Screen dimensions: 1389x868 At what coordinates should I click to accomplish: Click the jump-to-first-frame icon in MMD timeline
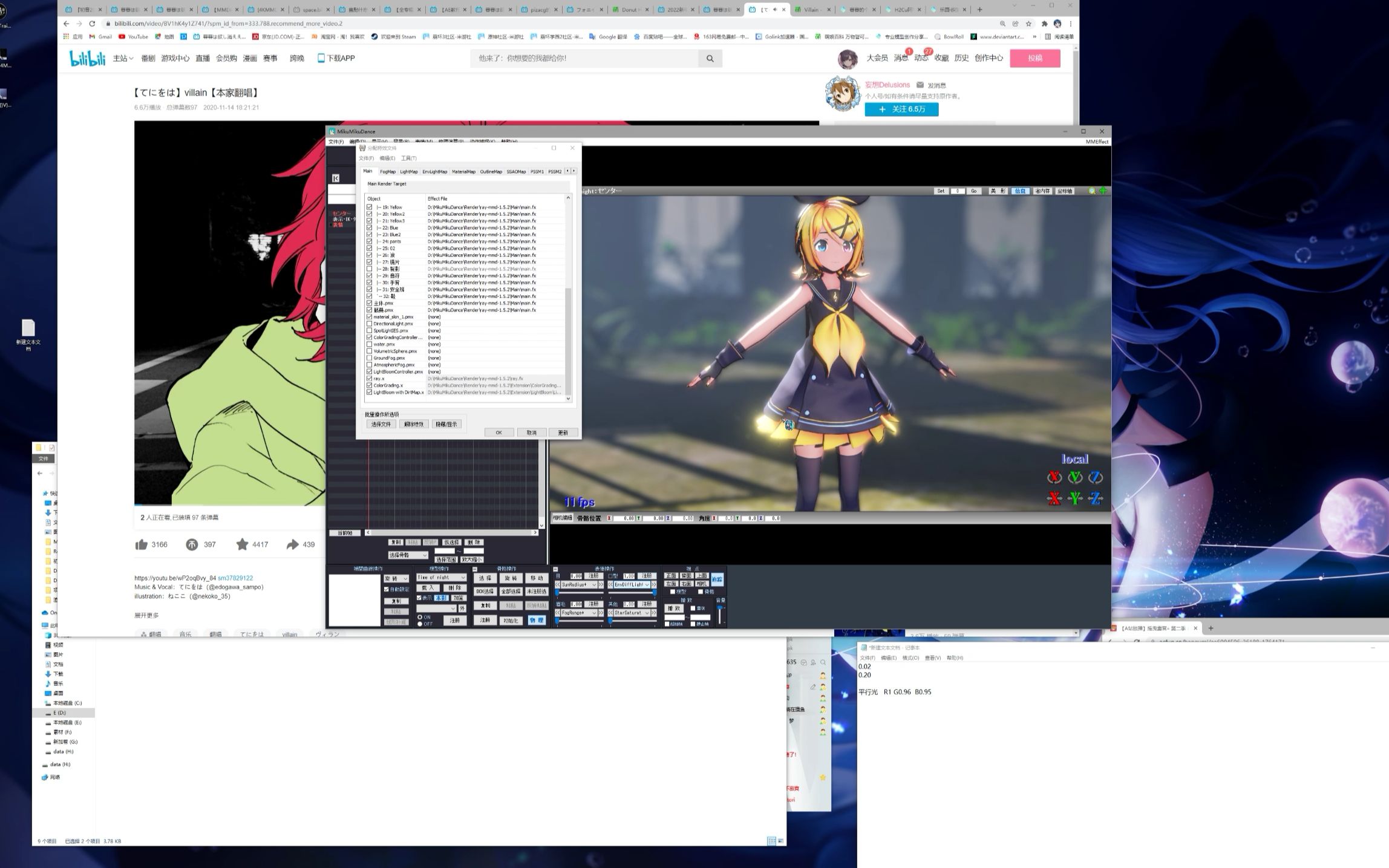click(336, 178)
